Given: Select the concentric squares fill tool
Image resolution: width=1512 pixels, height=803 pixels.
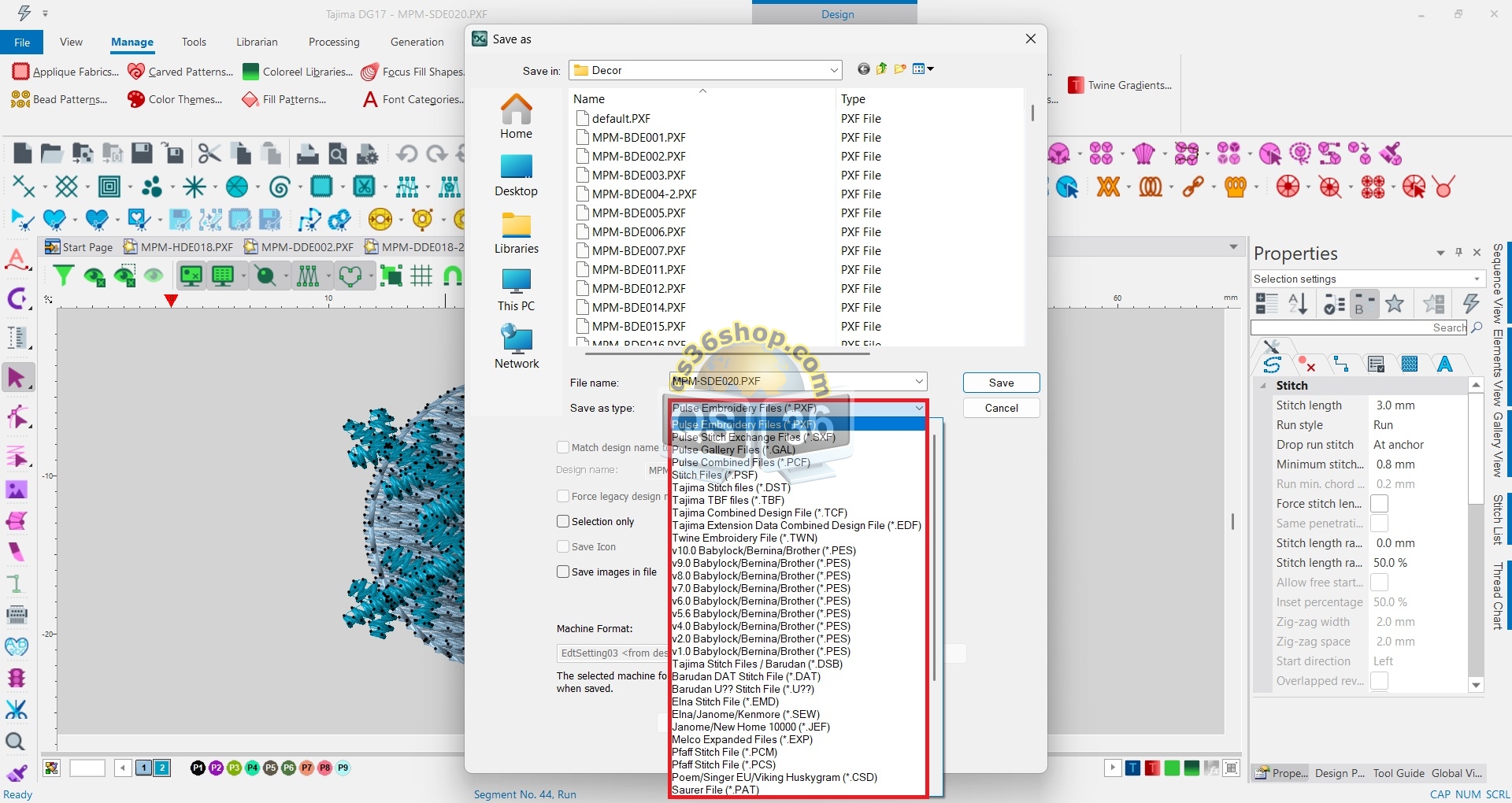Looking at the screenshot, I should (109, 187).
